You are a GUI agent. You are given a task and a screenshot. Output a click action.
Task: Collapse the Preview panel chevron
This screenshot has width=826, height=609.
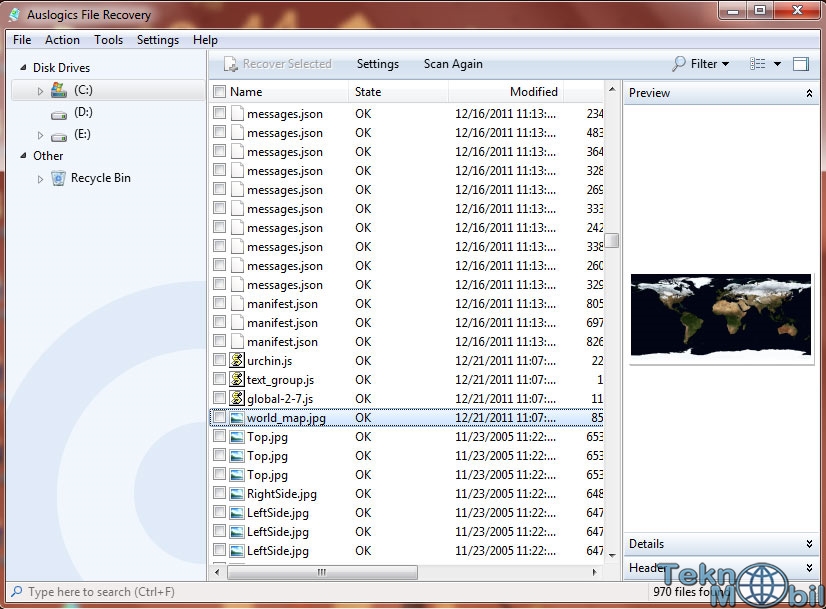click(x=809, y=93)
